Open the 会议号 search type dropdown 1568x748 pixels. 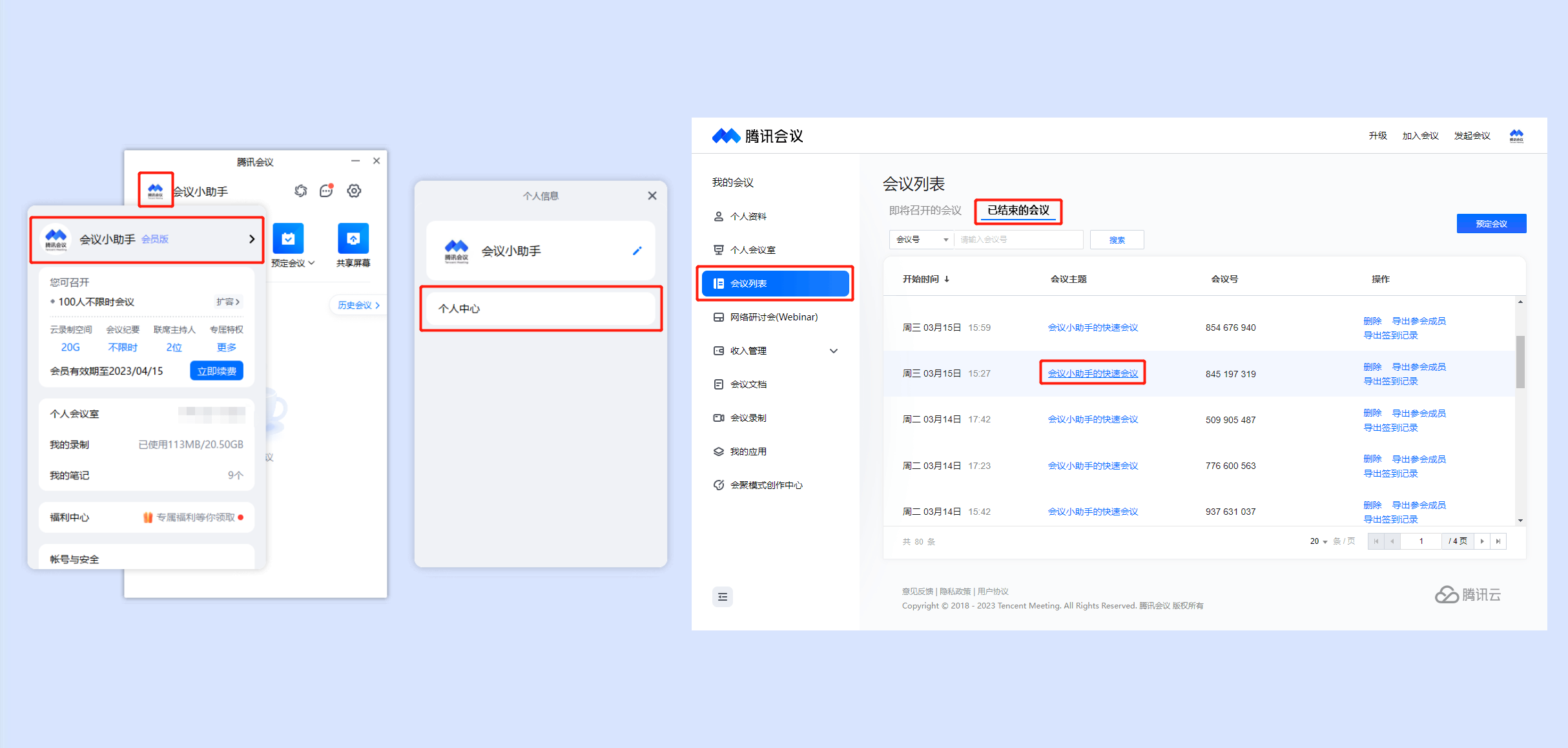[x=922, y=240]
